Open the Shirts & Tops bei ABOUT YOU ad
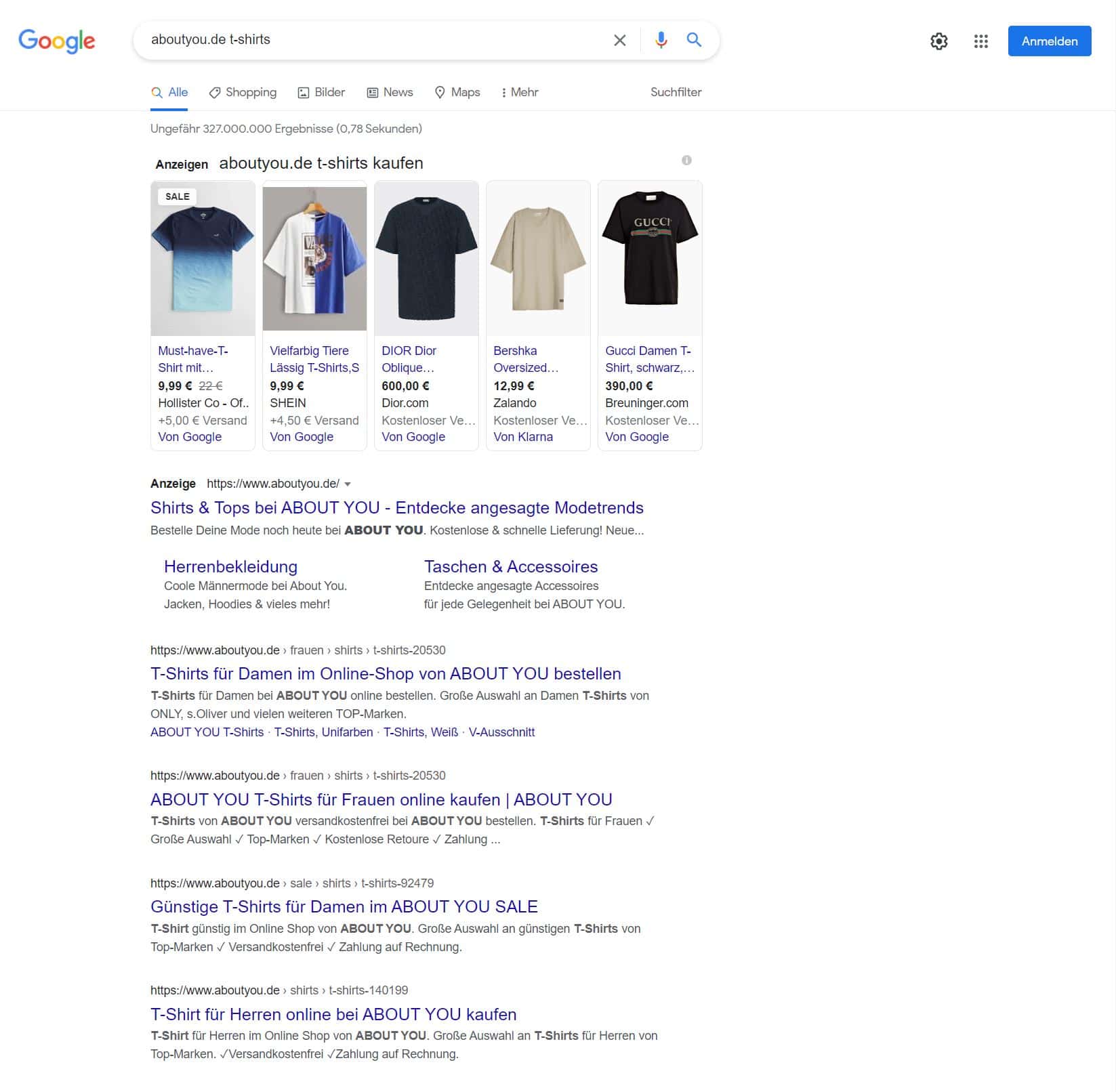The image size is (1116, 1092). [397, 508]
